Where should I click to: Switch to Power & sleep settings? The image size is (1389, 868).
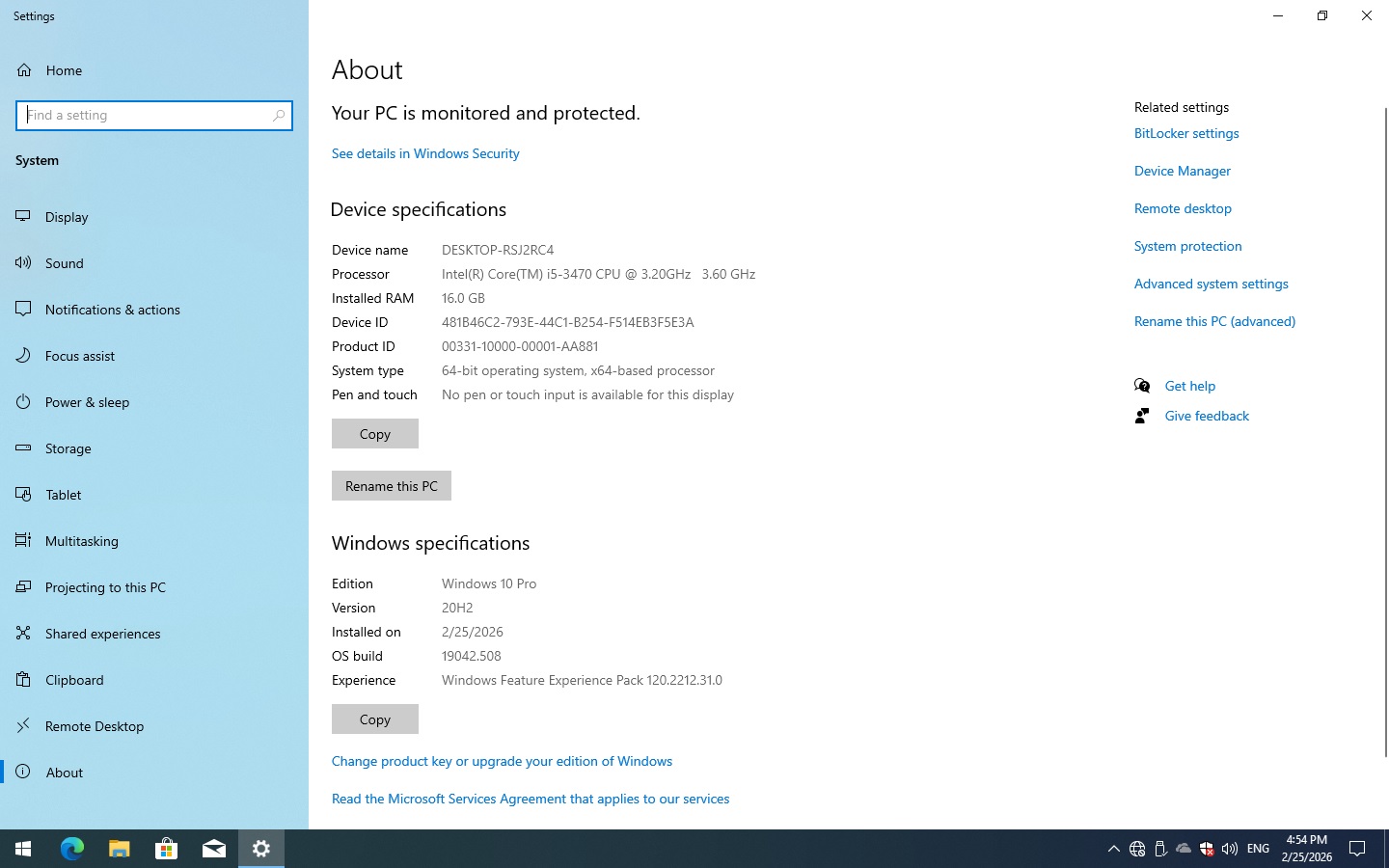tap(154, 401)
